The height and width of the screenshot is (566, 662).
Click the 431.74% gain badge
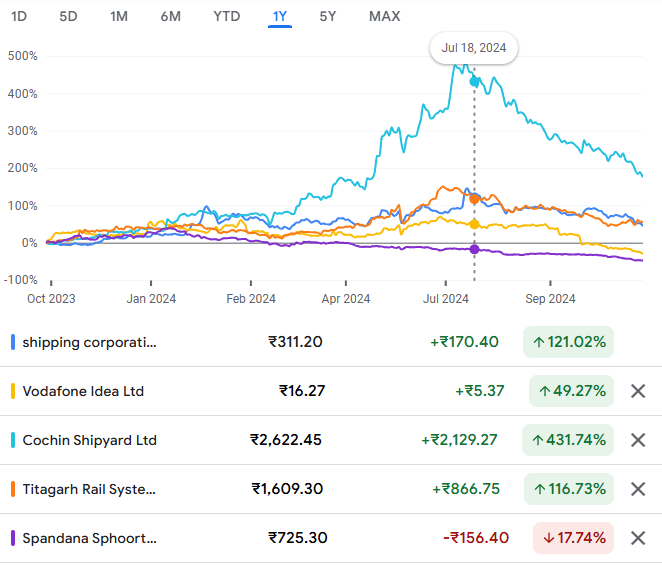pyautogui.click(x=568, y=440)
